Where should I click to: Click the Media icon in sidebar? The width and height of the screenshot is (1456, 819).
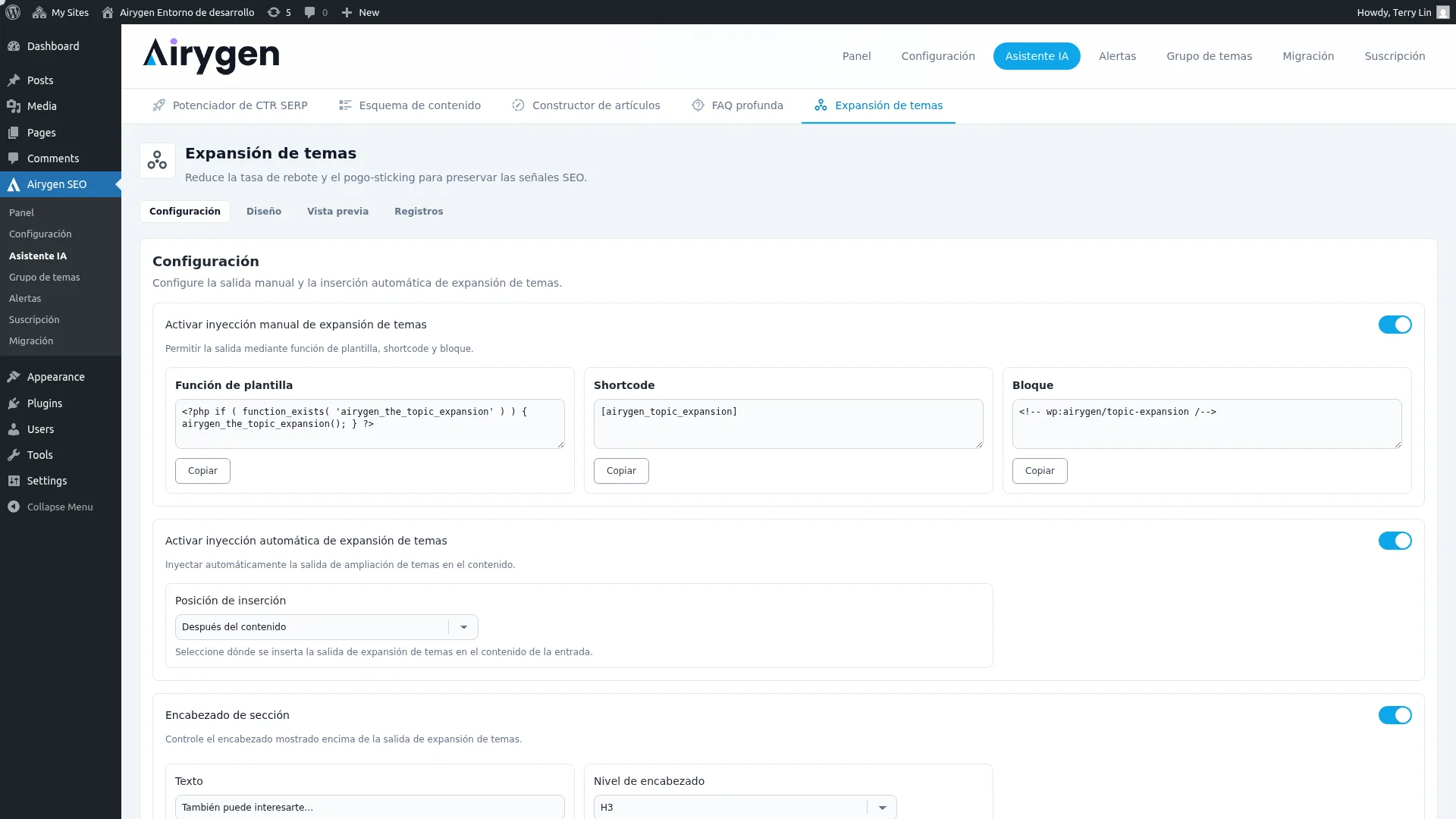click(x=14, y=106)
